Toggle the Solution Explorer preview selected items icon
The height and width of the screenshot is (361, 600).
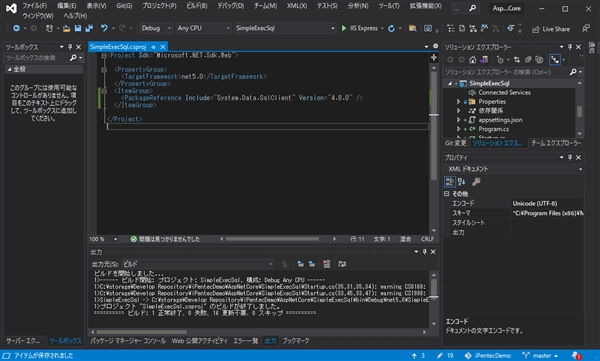pyautogui.click(x=555, y=60)
